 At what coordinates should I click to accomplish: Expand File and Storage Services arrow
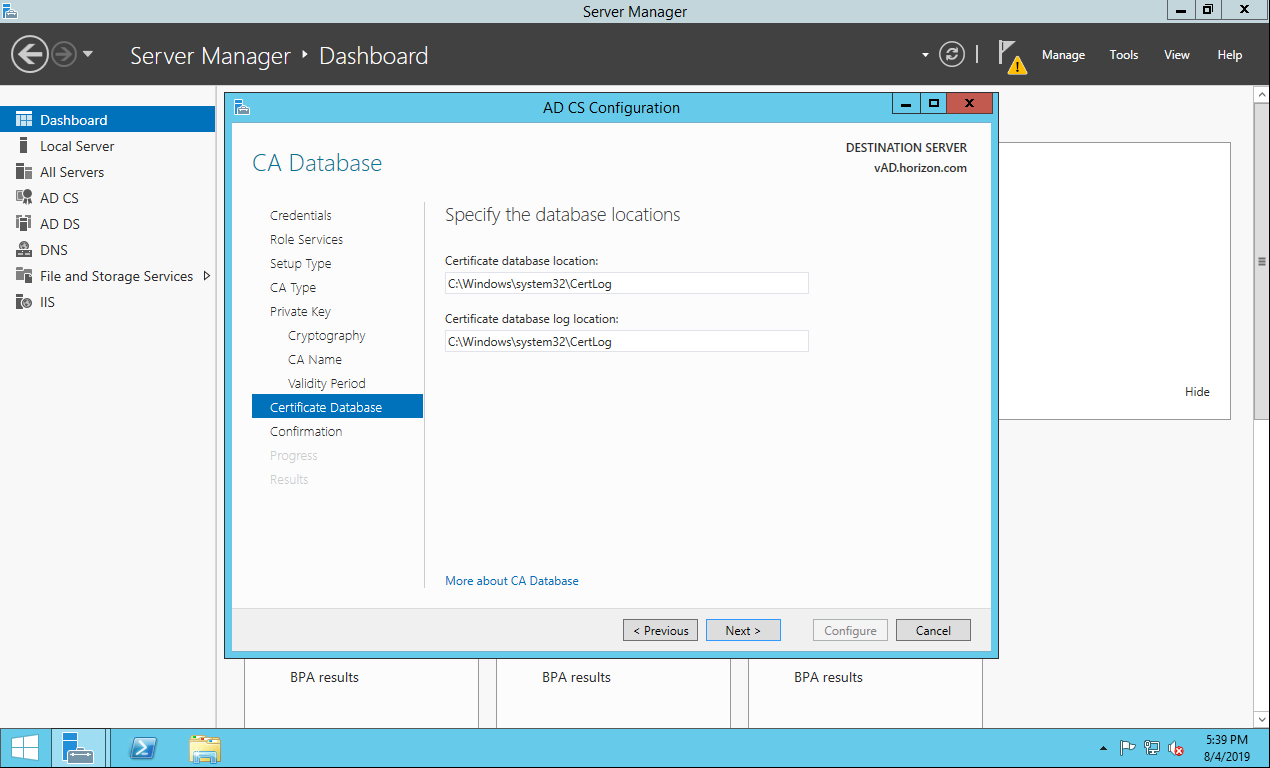pos(206,276)
